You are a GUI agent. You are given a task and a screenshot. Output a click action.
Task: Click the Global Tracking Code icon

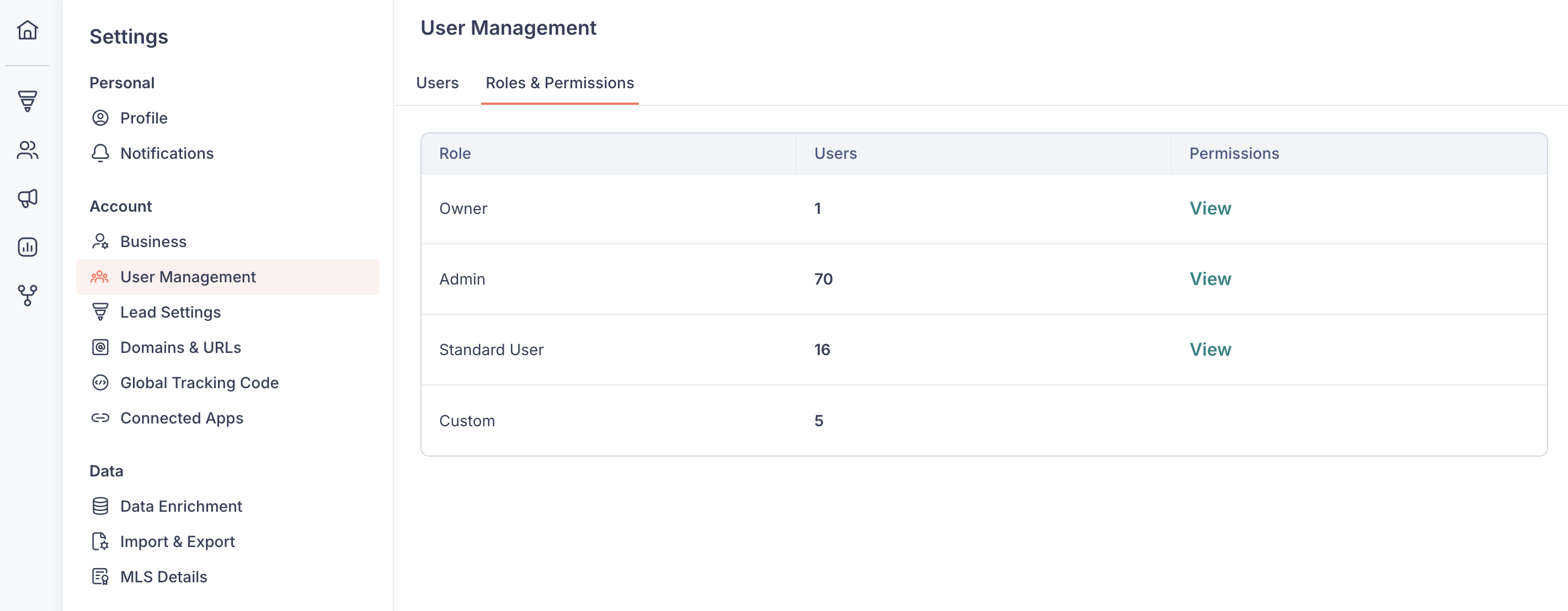pyautogui.click(x=100, y=383)
